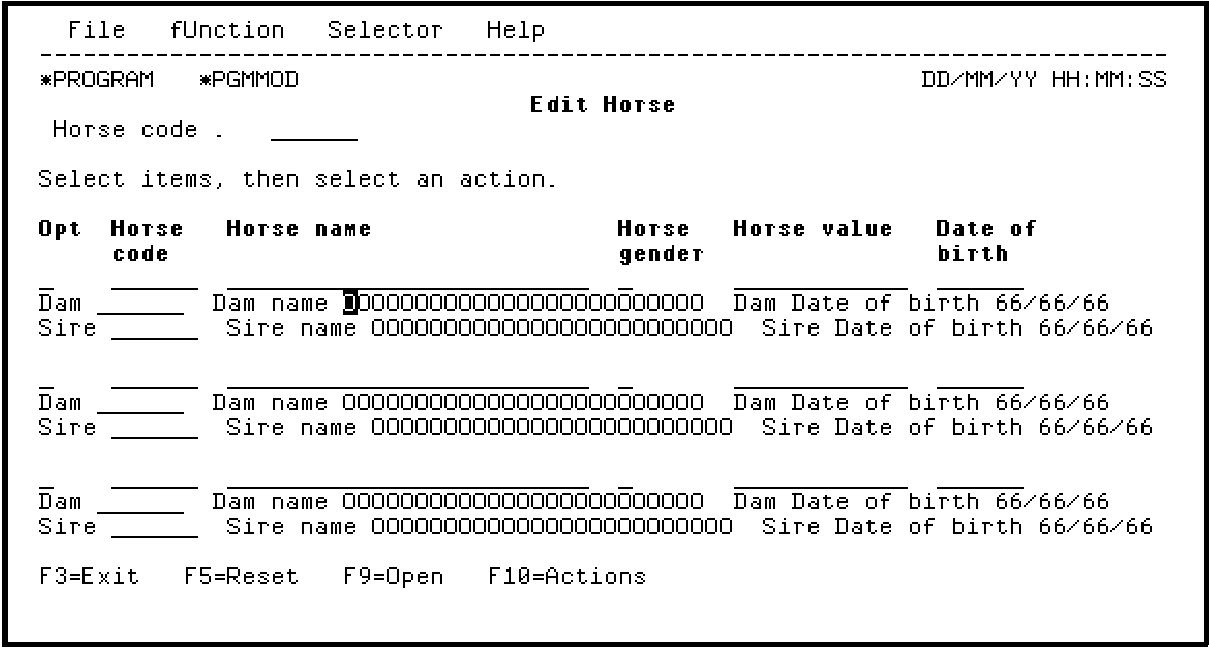
Task: Open the Help menu
Action: (516, 31)
